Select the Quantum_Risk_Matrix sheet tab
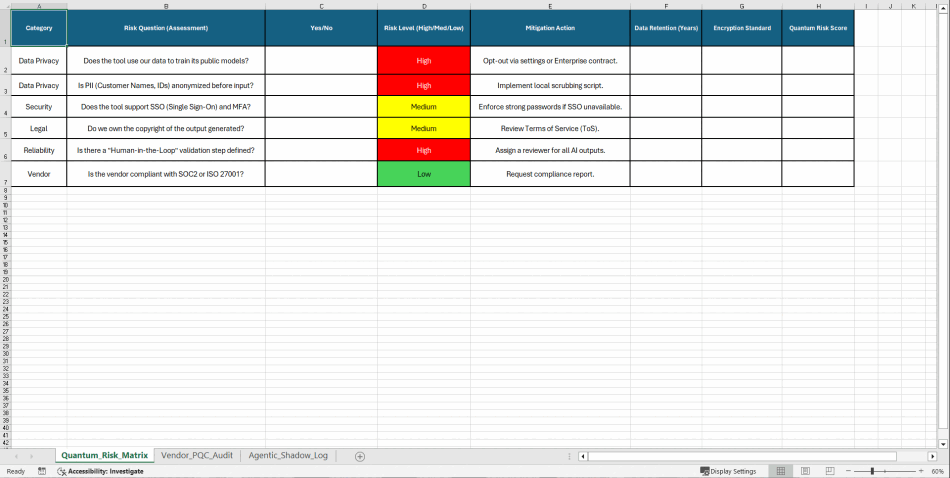This screenshot has height=478, width=950. (x=104, y=455)
